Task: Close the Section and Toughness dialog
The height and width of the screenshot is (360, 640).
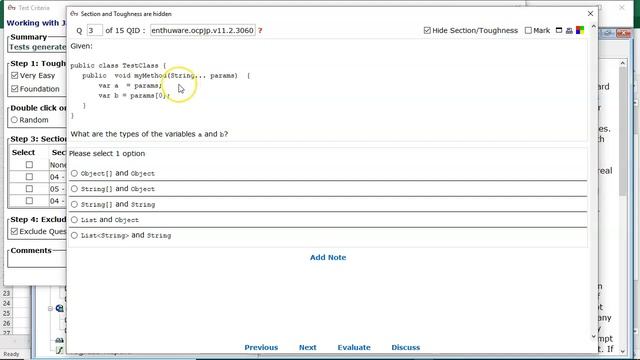Action: click(590, 13)
